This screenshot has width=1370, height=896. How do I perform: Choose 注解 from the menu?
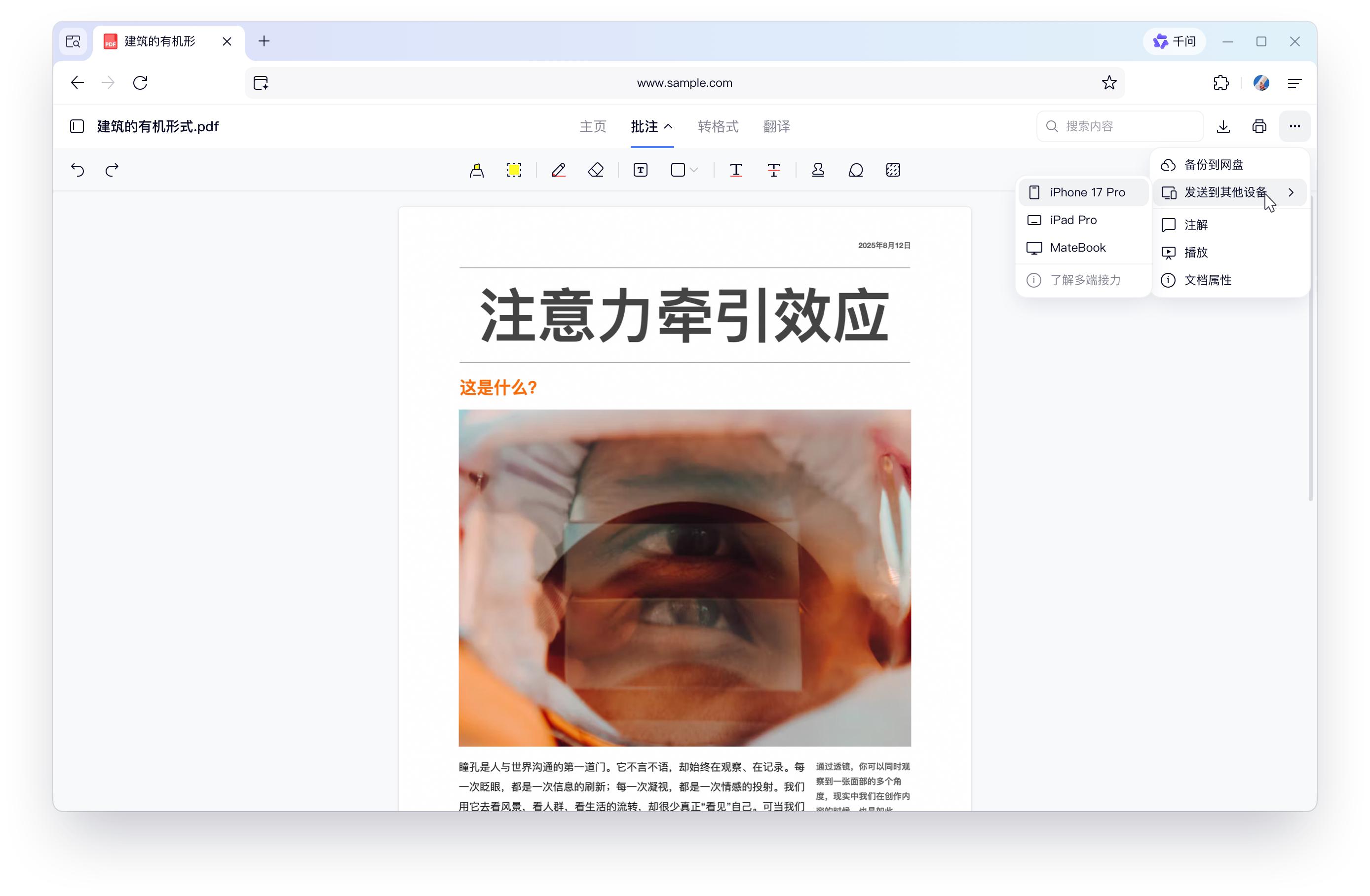[x=1229, y=224]
